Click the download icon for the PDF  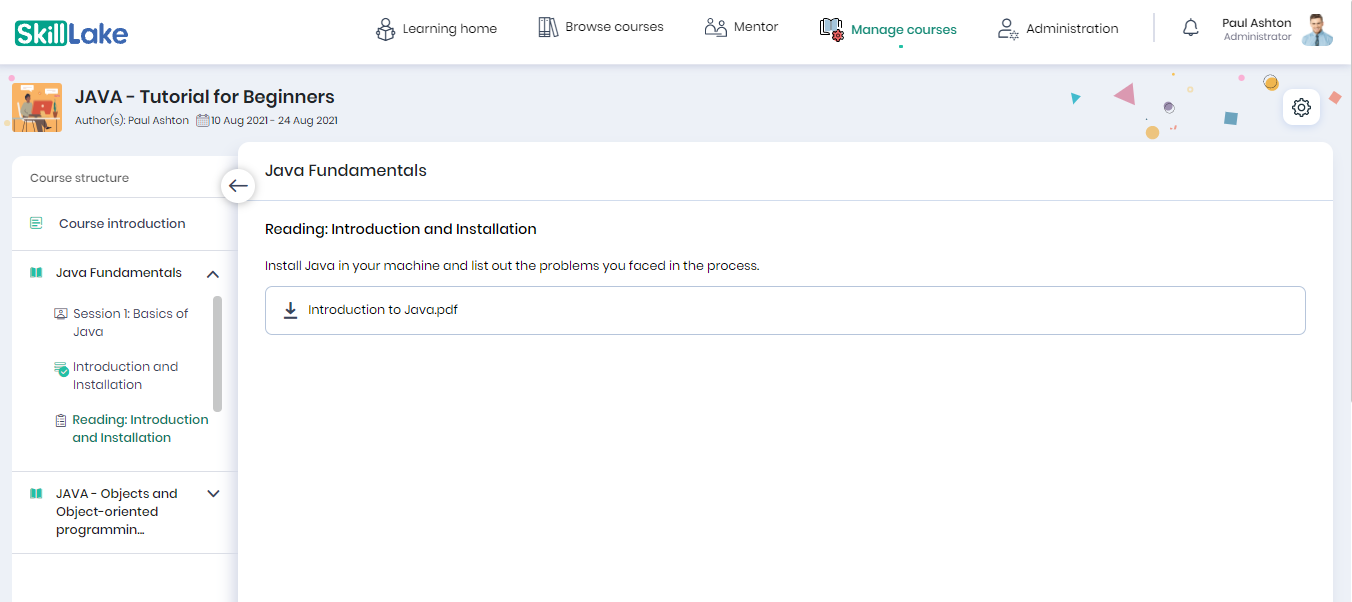point(290,310)
